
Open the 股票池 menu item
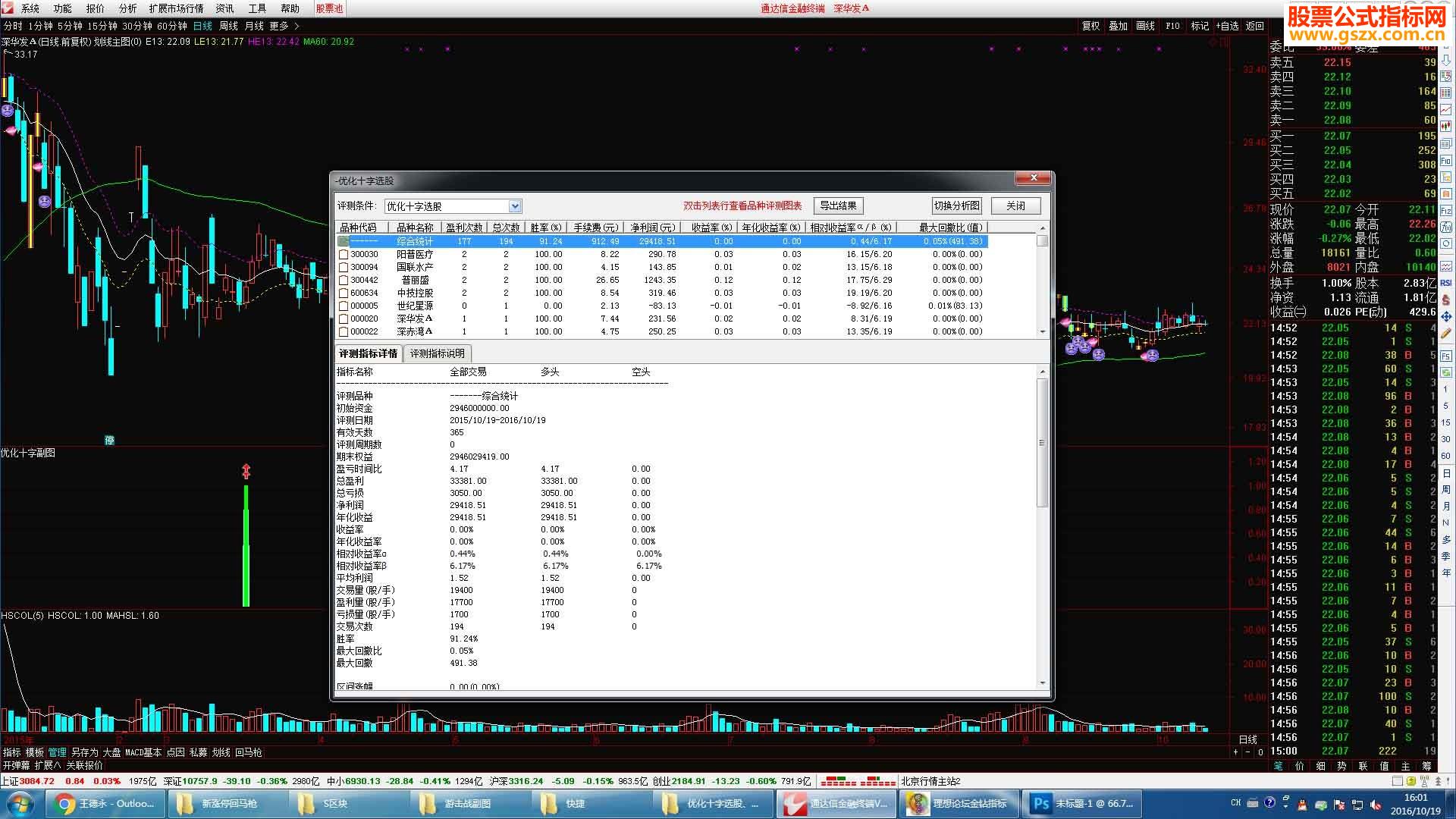coord(329,8)
